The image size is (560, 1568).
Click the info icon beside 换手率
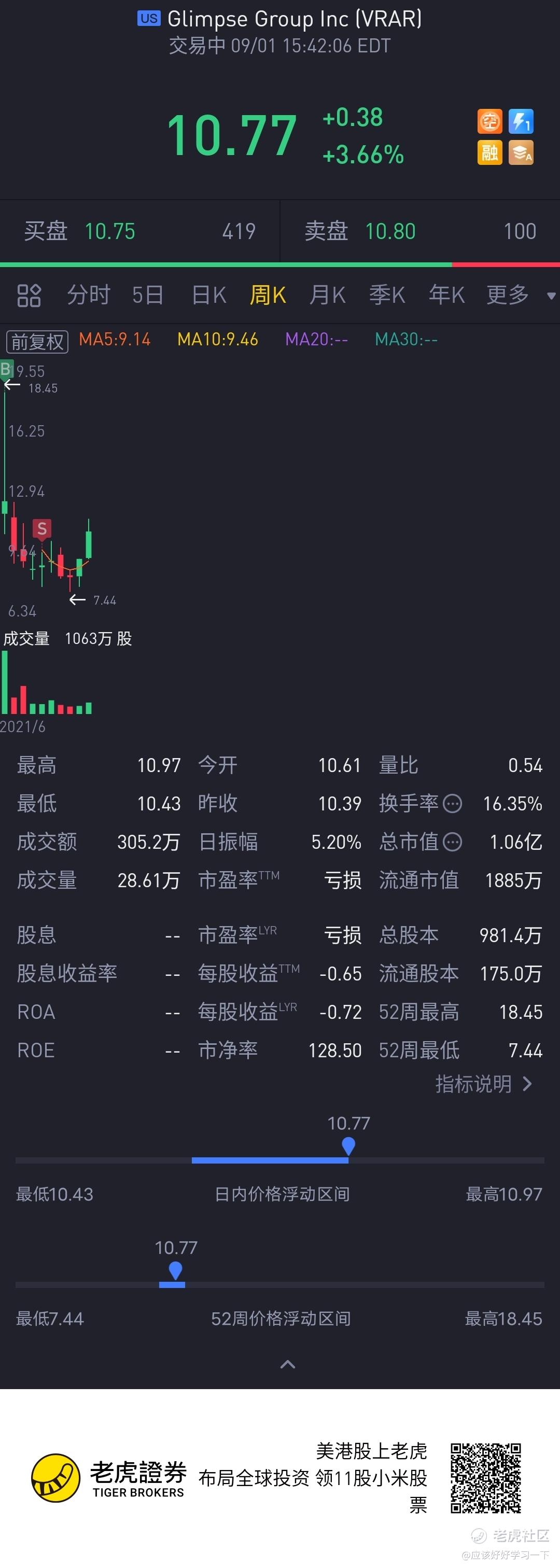(x=452, y=804)
